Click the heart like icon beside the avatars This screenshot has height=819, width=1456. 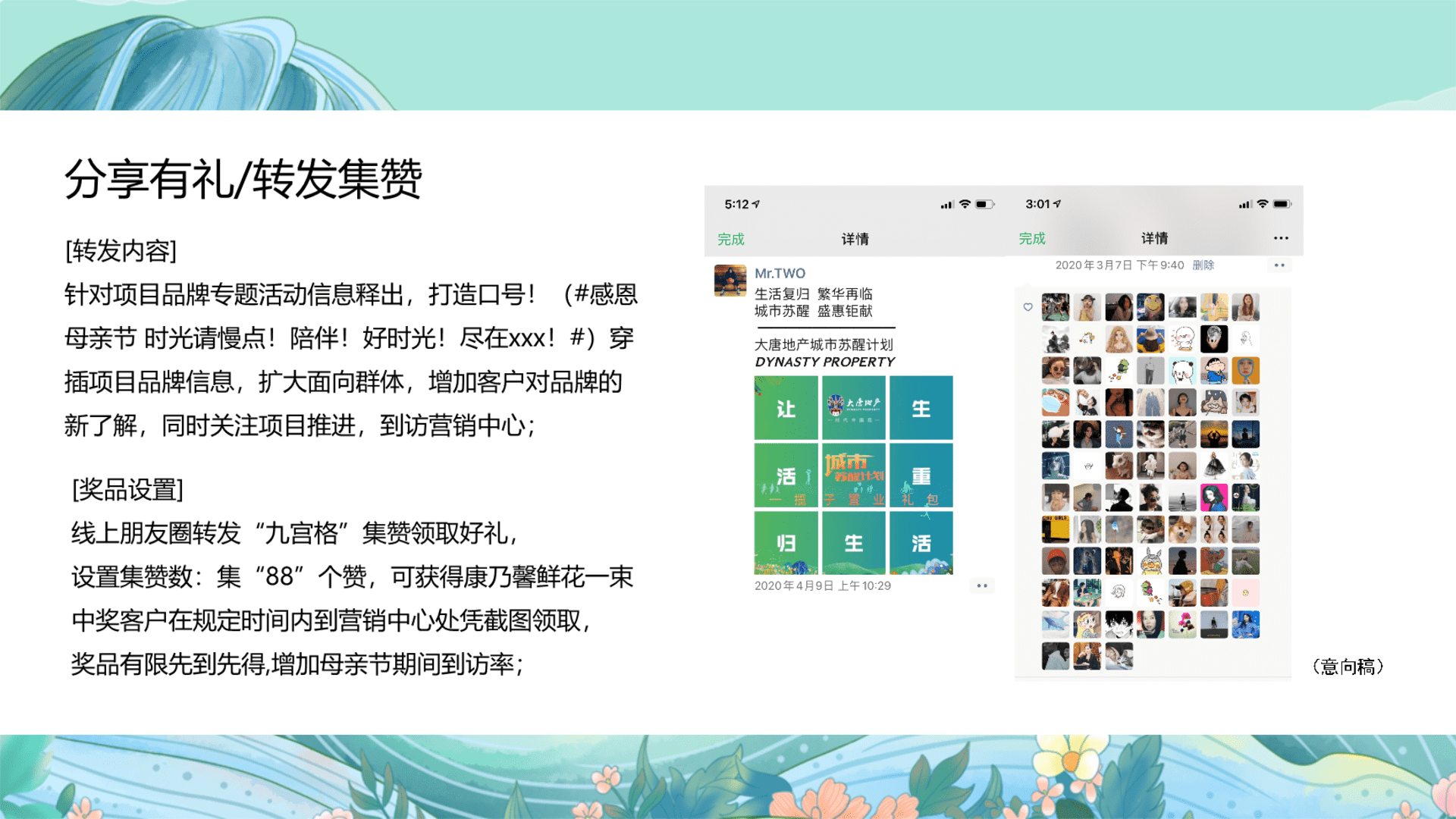coord(1028,307)
